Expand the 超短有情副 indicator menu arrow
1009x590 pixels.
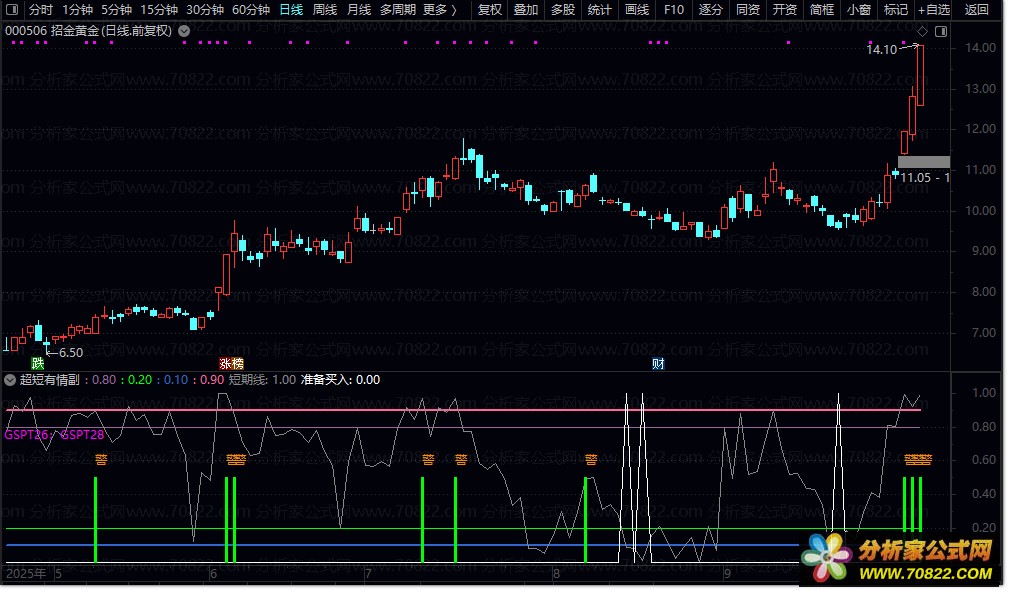(10, 380)
